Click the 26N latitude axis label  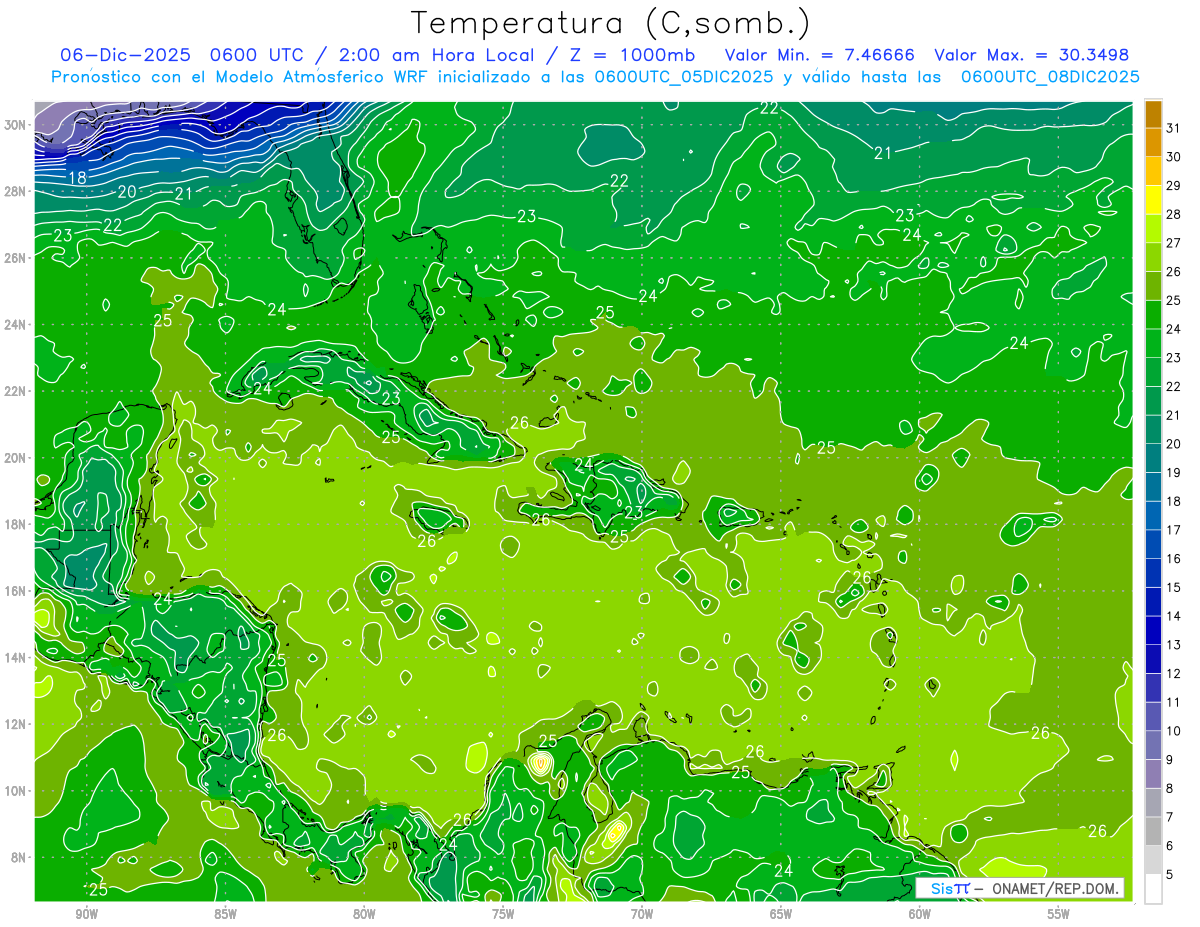pos(17,257)
